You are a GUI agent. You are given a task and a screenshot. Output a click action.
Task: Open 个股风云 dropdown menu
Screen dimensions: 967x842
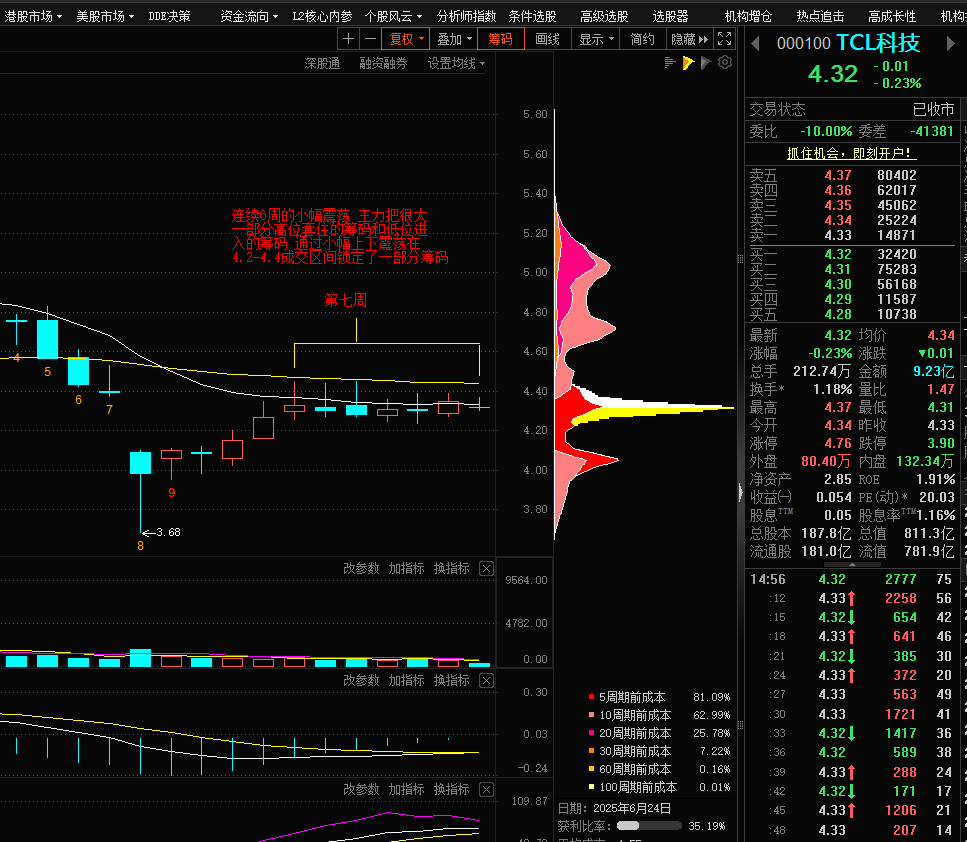[x=393, y=16]
